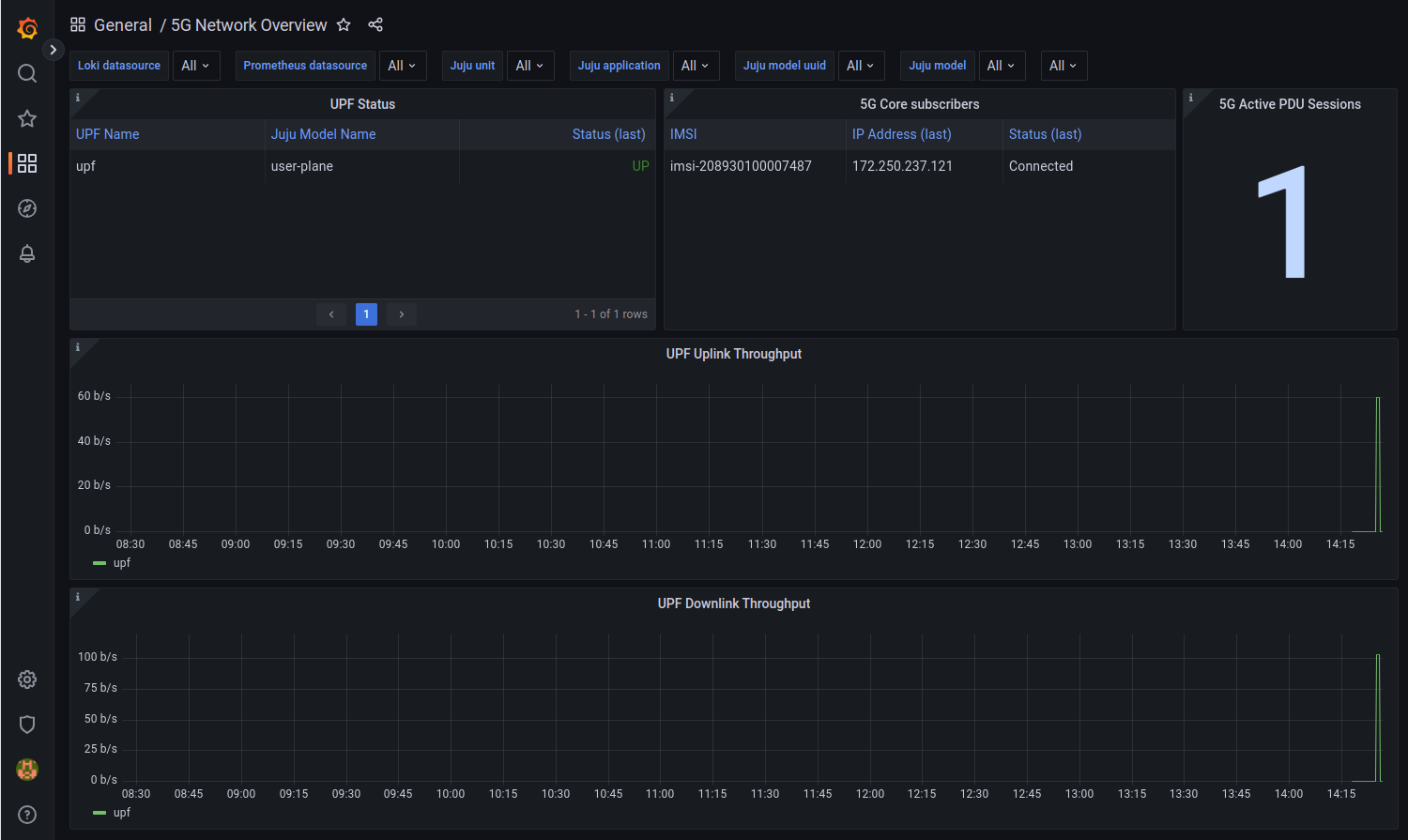
Task: Open the Alerting bell icon
Action: tap(27, 253)
